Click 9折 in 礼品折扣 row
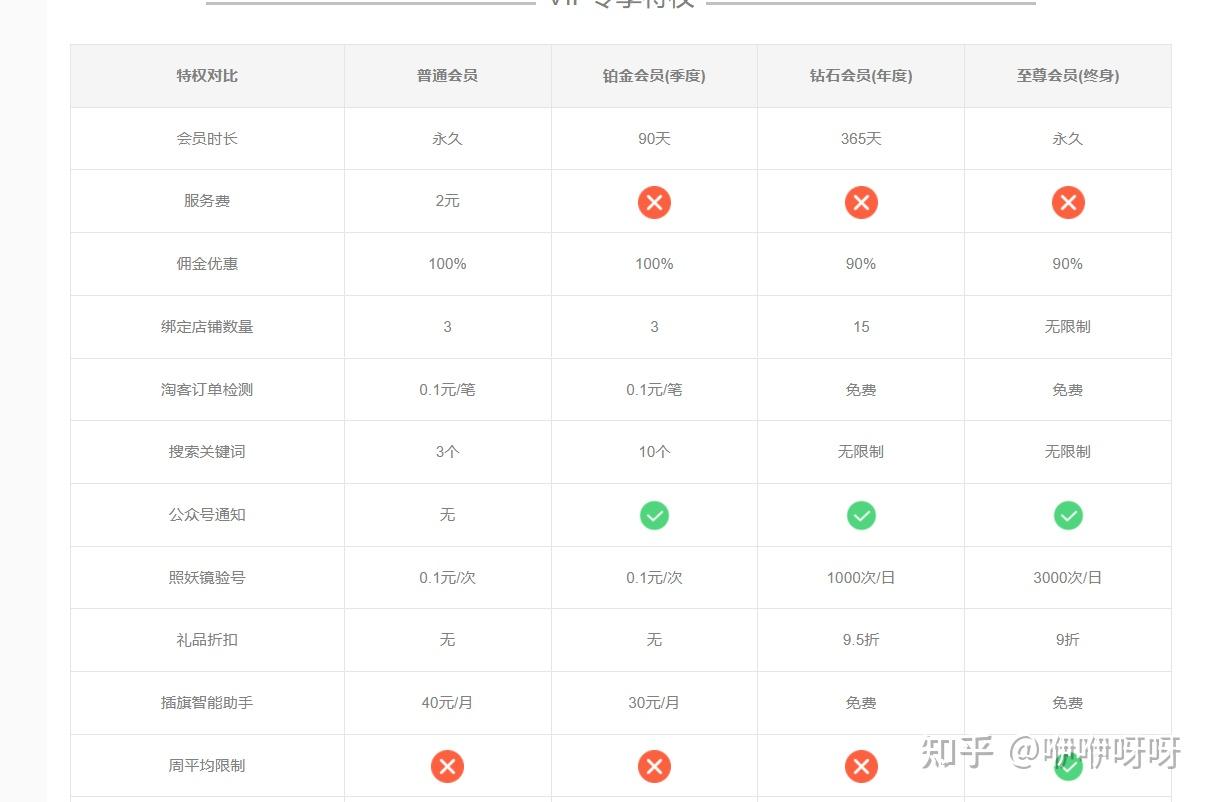This screenshot has width=1211, height=802. click(x=1068, y=640)
